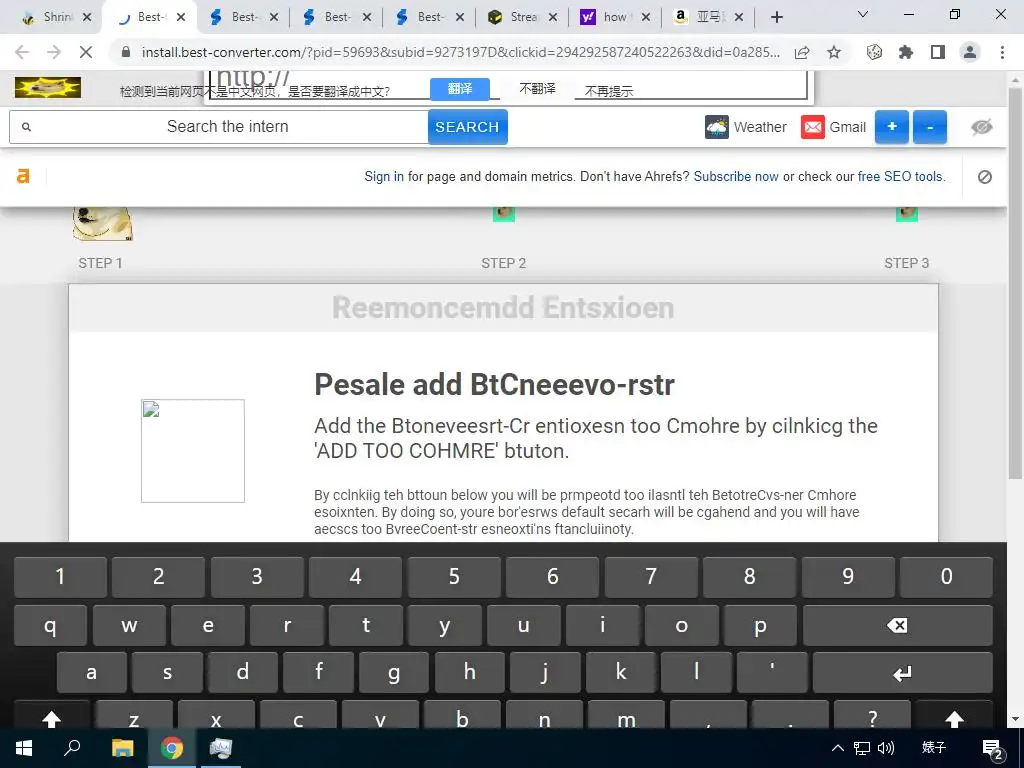Click the Ahrefs orange logo
The image size is (1024, 768).
[24, 176]
